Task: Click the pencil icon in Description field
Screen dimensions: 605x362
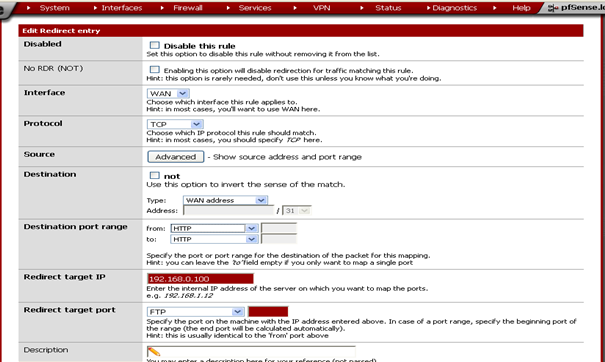Action: (x=154, y=352)
